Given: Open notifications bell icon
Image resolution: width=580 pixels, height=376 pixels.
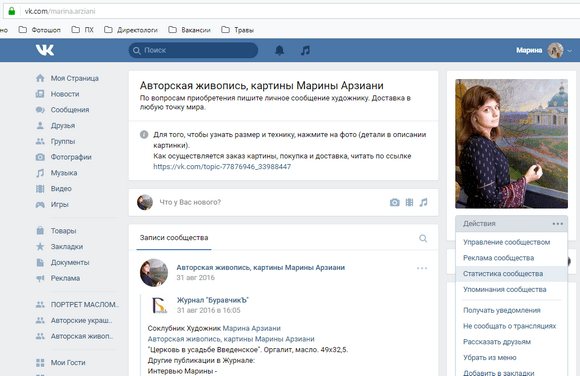Looking at the screenshot, I should click(280, 50).
